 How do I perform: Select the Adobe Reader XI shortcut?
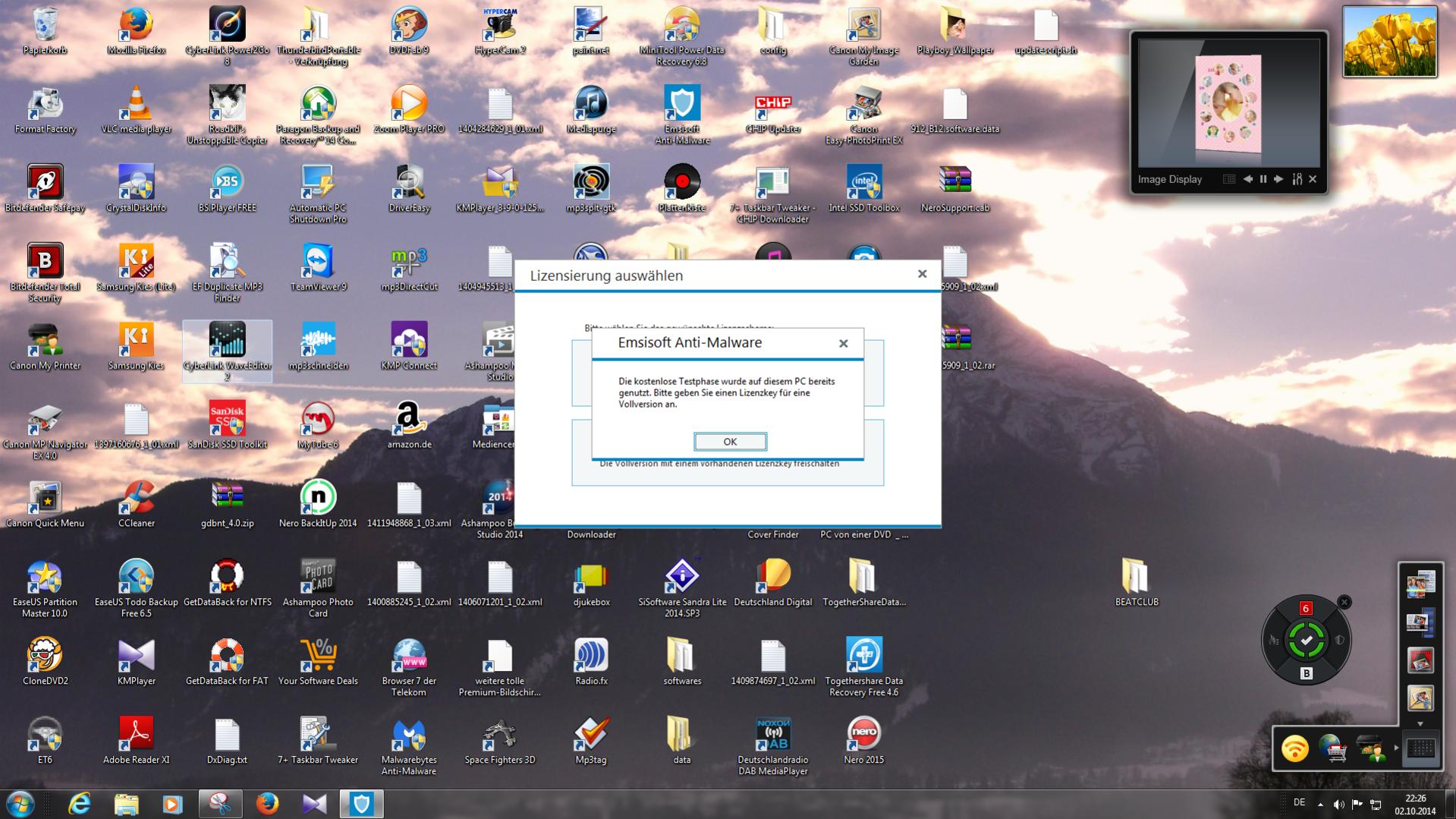(137, 742)
